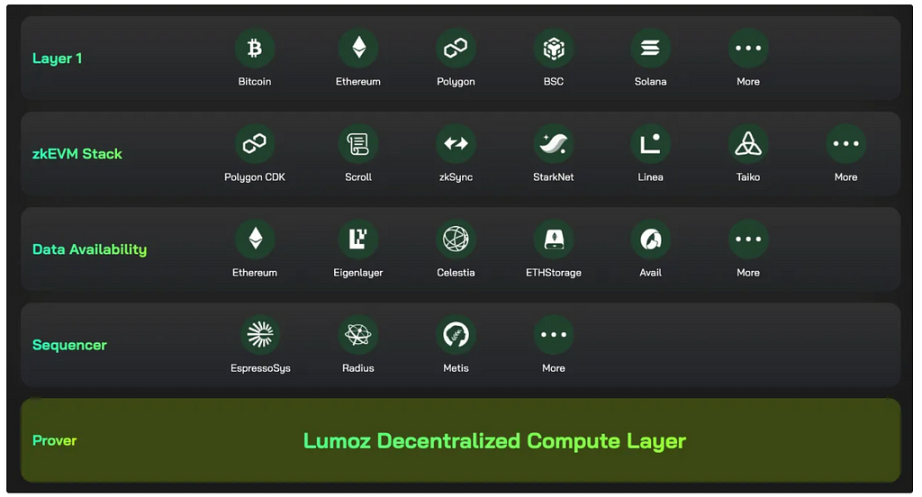Click the EspressoSys text label

(260, 368)
